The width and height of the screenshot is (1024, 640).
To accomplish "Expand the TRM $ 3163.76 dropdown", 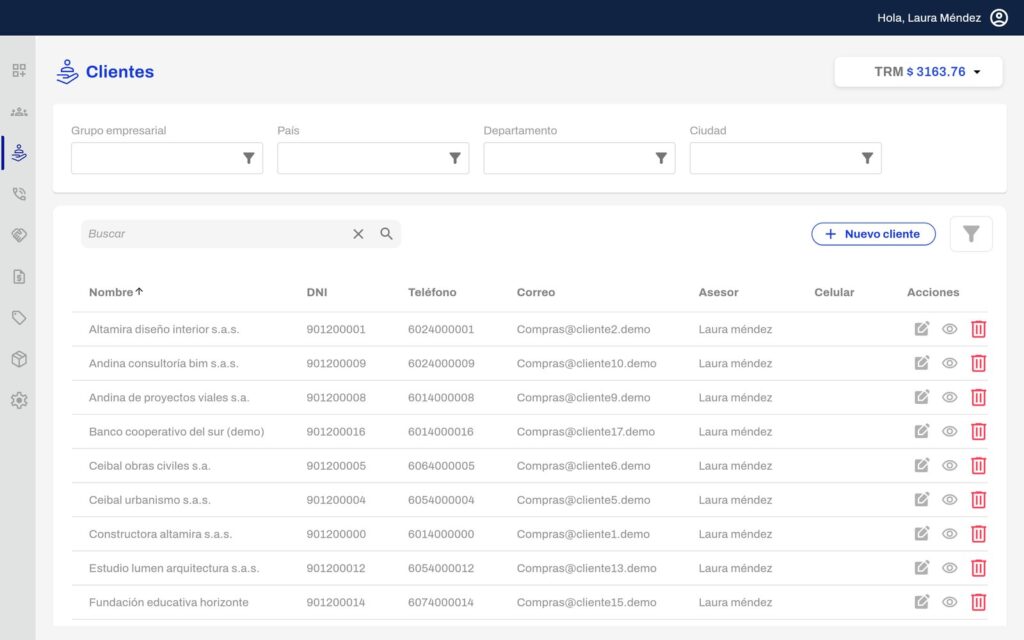I will click(918, 72).
